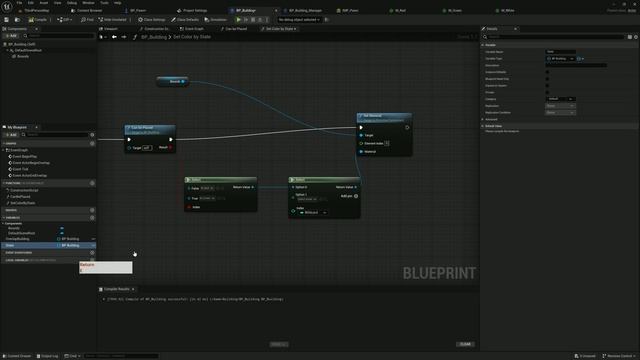640x360 pixels.
Task: Open Class Defaults
Action: 185,20
